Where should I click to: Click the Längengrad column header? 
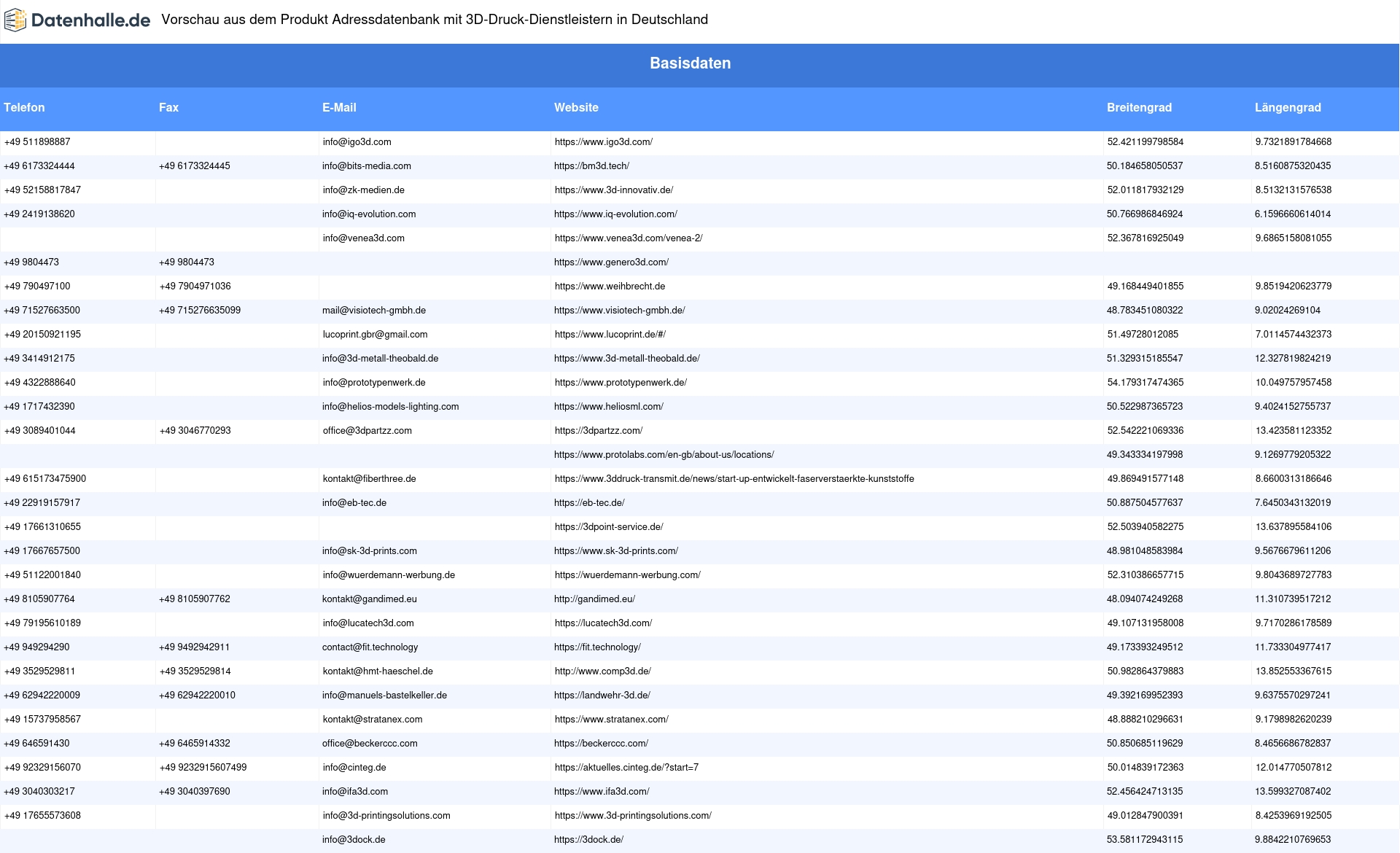tap(1288, 108)
